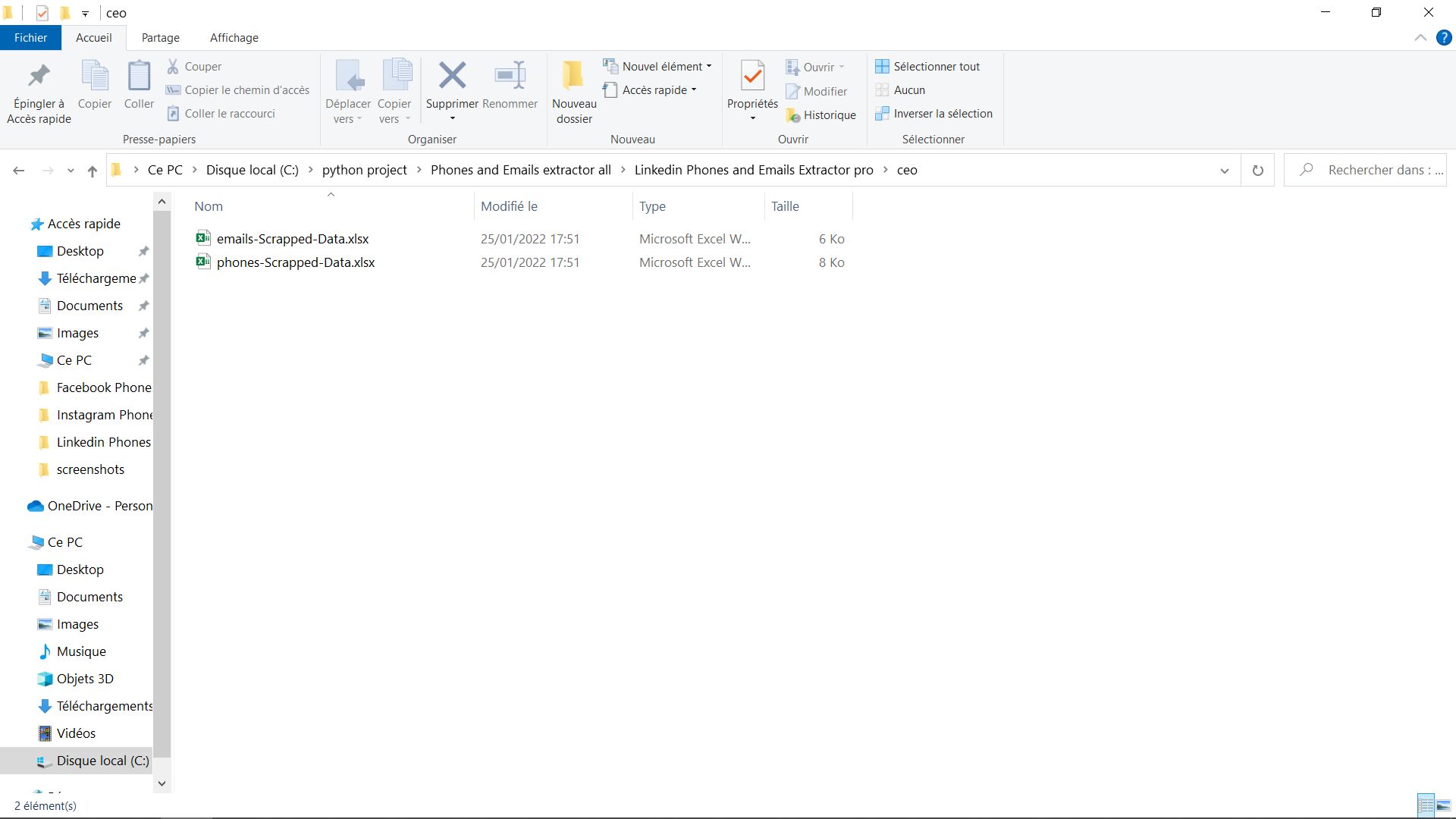Screen dimensions: 1456x819
Task: Select Couper in the ribbon
Action: (195, 67)
